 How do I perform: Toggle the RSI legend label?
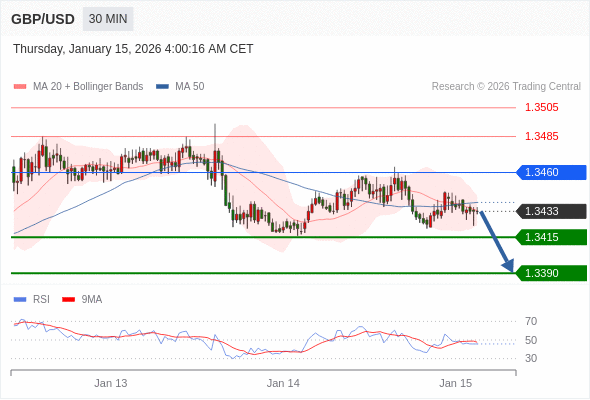(41, 300)
